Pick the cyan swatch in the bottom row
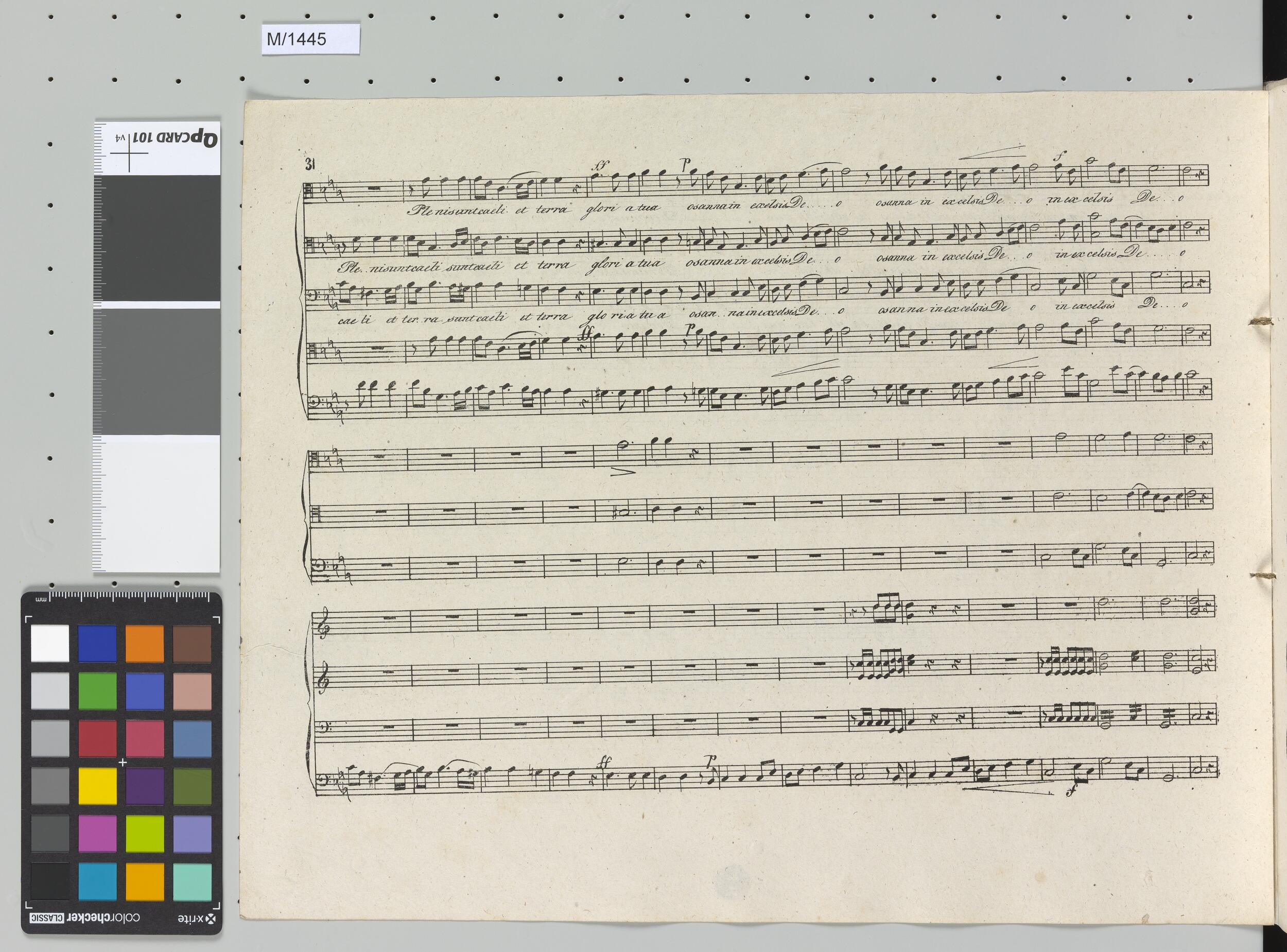The height and width of the screenshot is (952, 1287). tap(97, 880)
